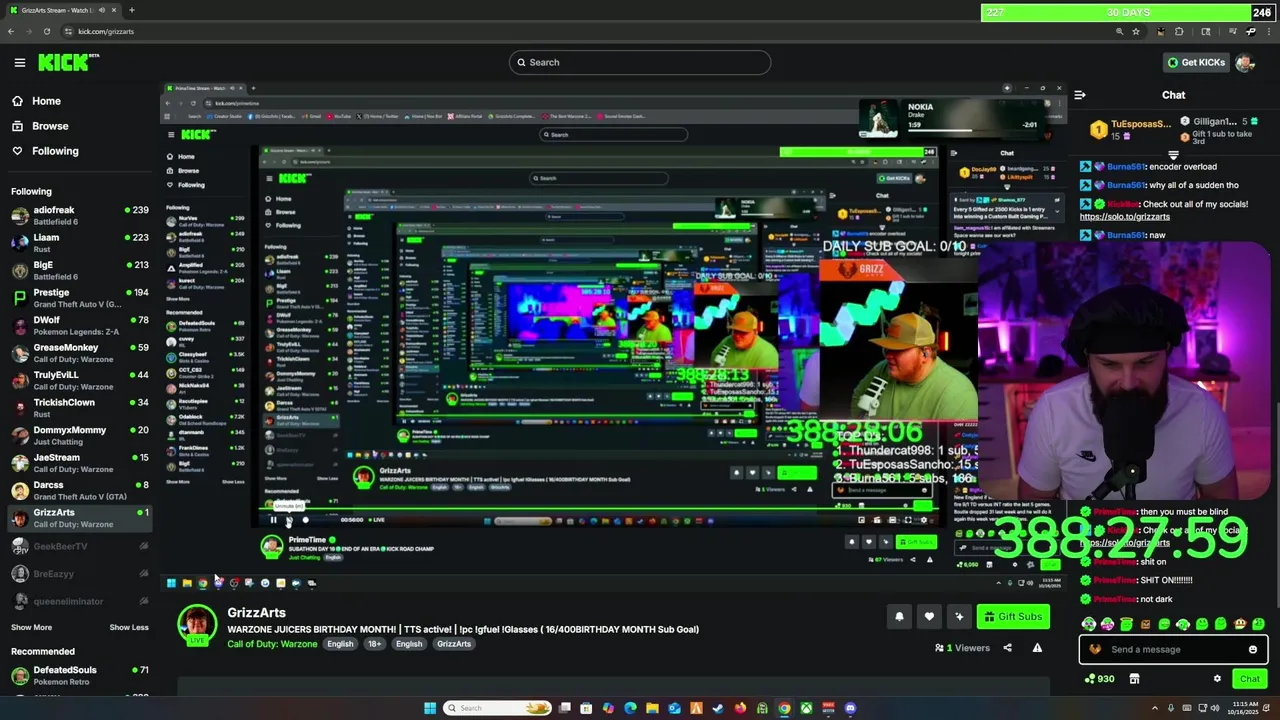Click the GrizzArts streamer avatar
Viewport: 1280px width, 720px height.
coord(197,626)
